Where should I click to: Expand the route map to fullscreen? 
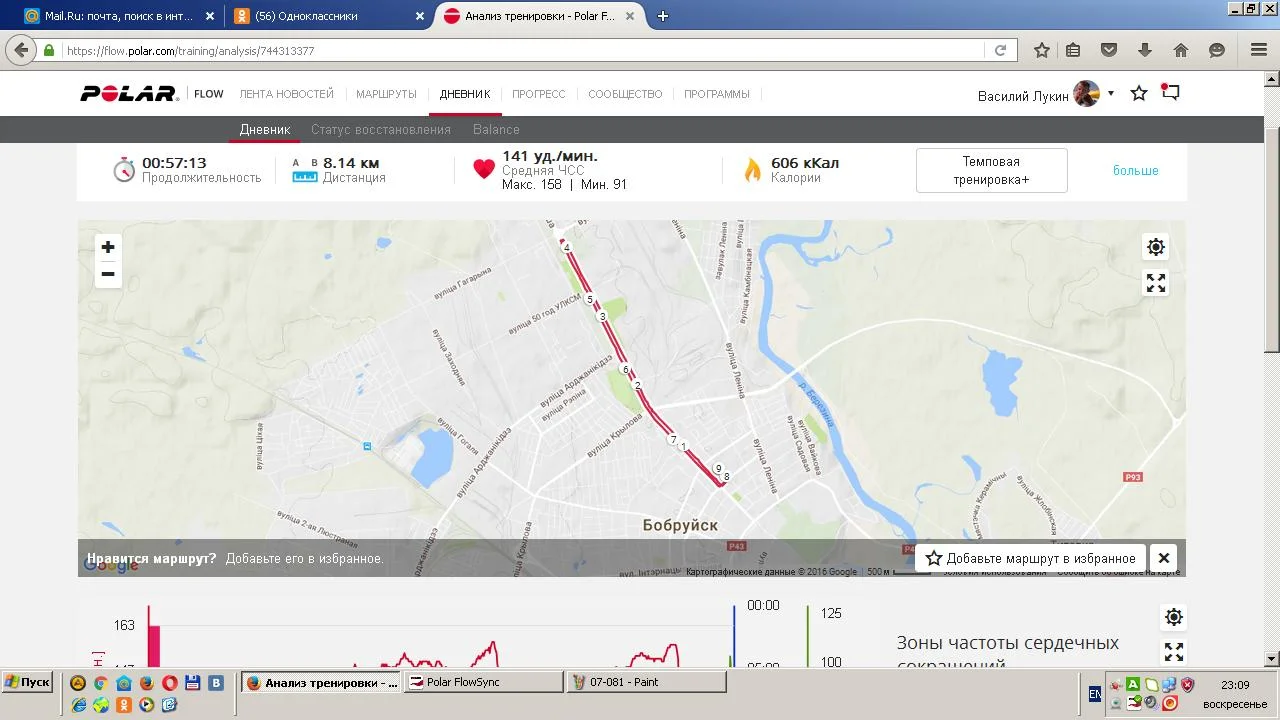[x=1156, y=283]
